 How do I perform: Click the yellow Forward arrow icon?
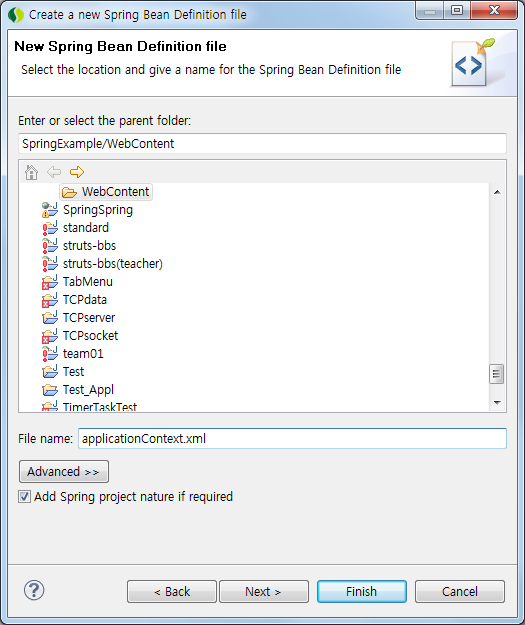77,172
